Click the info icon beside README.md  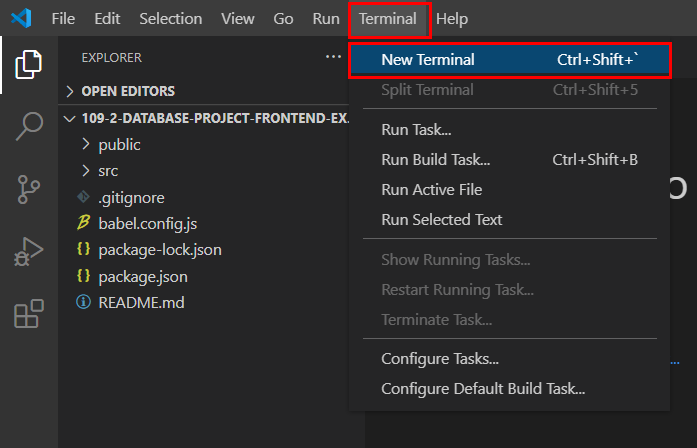pos(83,301)
